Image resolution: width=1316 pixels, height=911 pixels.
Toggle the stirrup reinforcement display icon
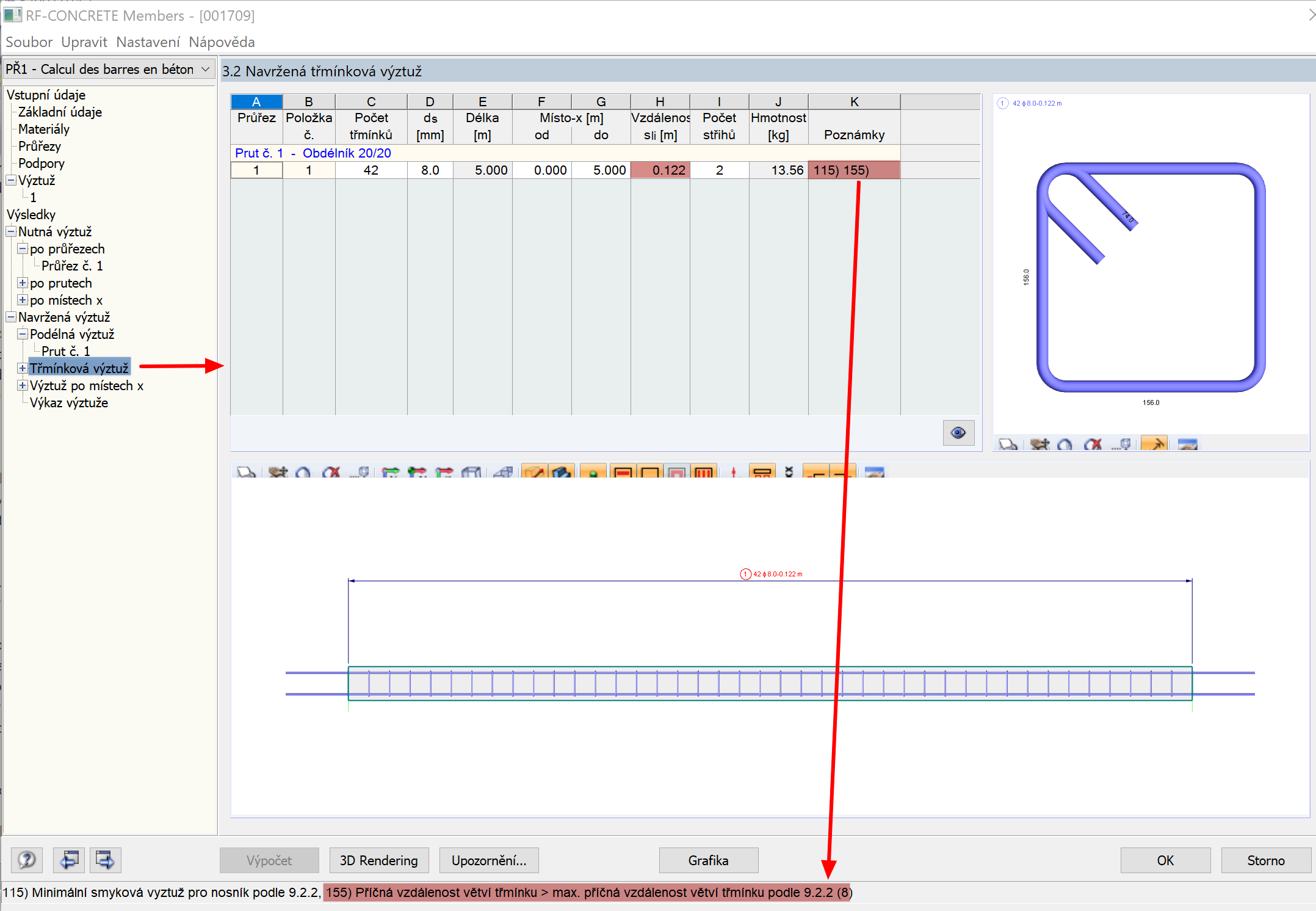(x=703, y=472)
